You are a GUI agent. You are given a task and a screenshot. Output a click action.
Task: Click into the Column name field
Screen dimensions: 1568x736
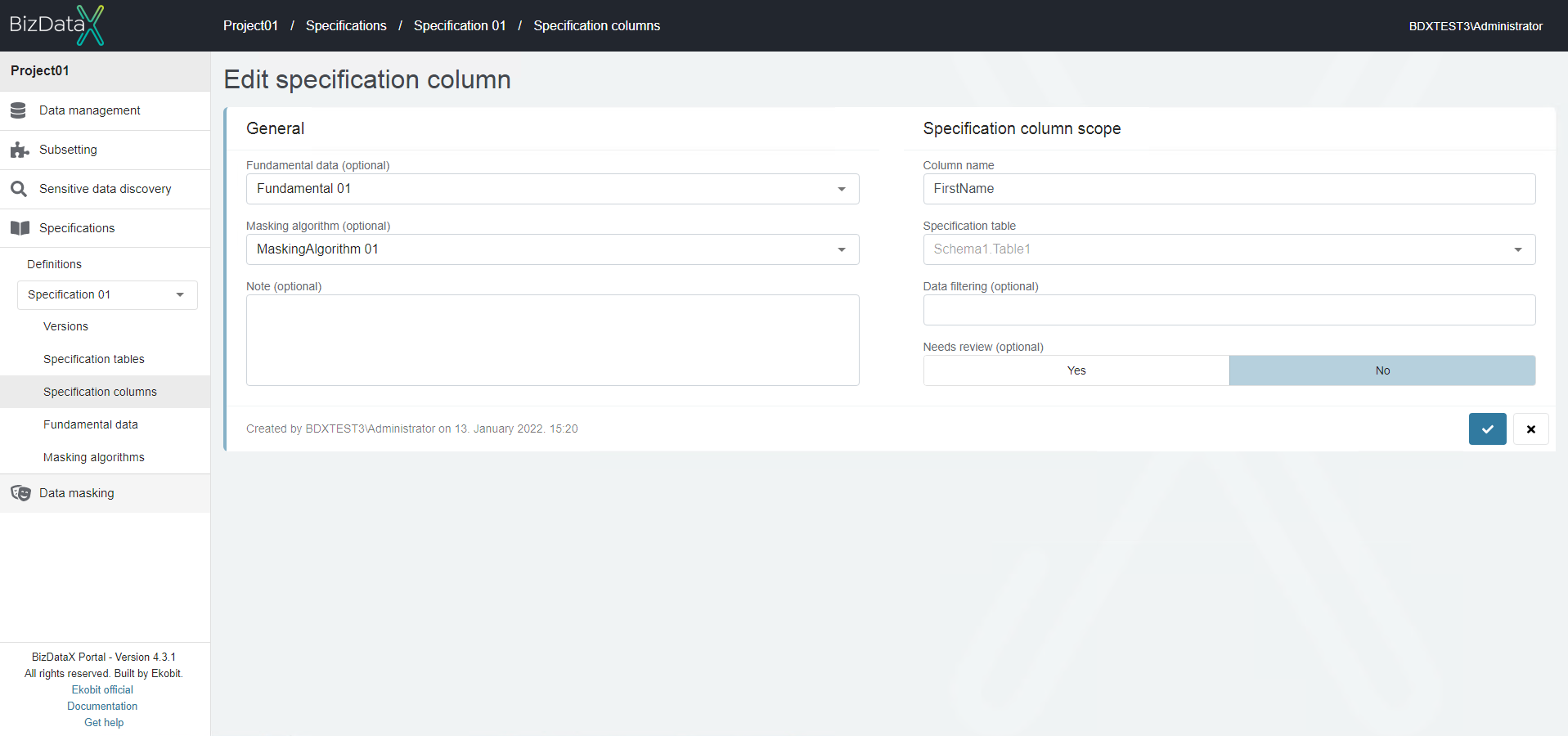pos(1229,189)
